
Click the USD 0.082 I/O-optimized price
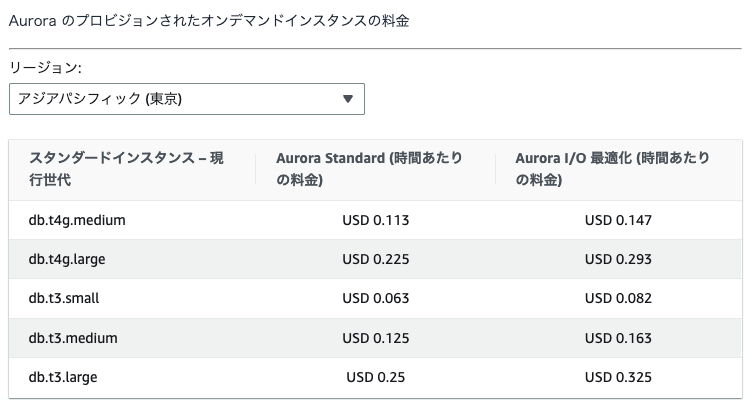[x=618, y=298]
